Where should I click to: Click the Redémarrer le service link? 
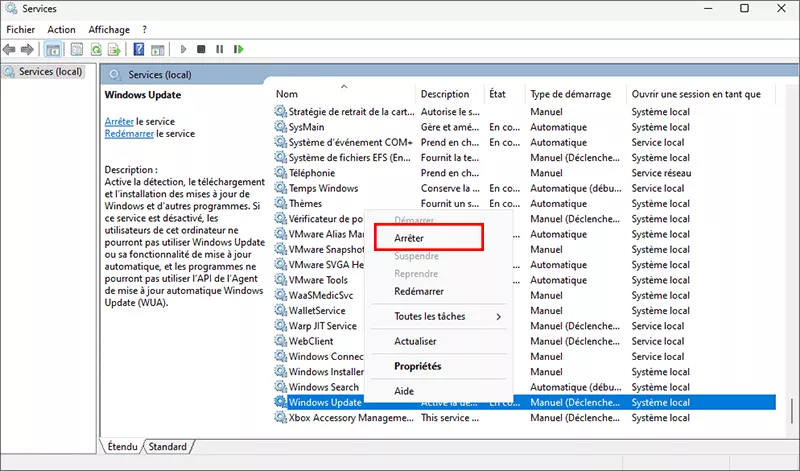tap(129, 134)
